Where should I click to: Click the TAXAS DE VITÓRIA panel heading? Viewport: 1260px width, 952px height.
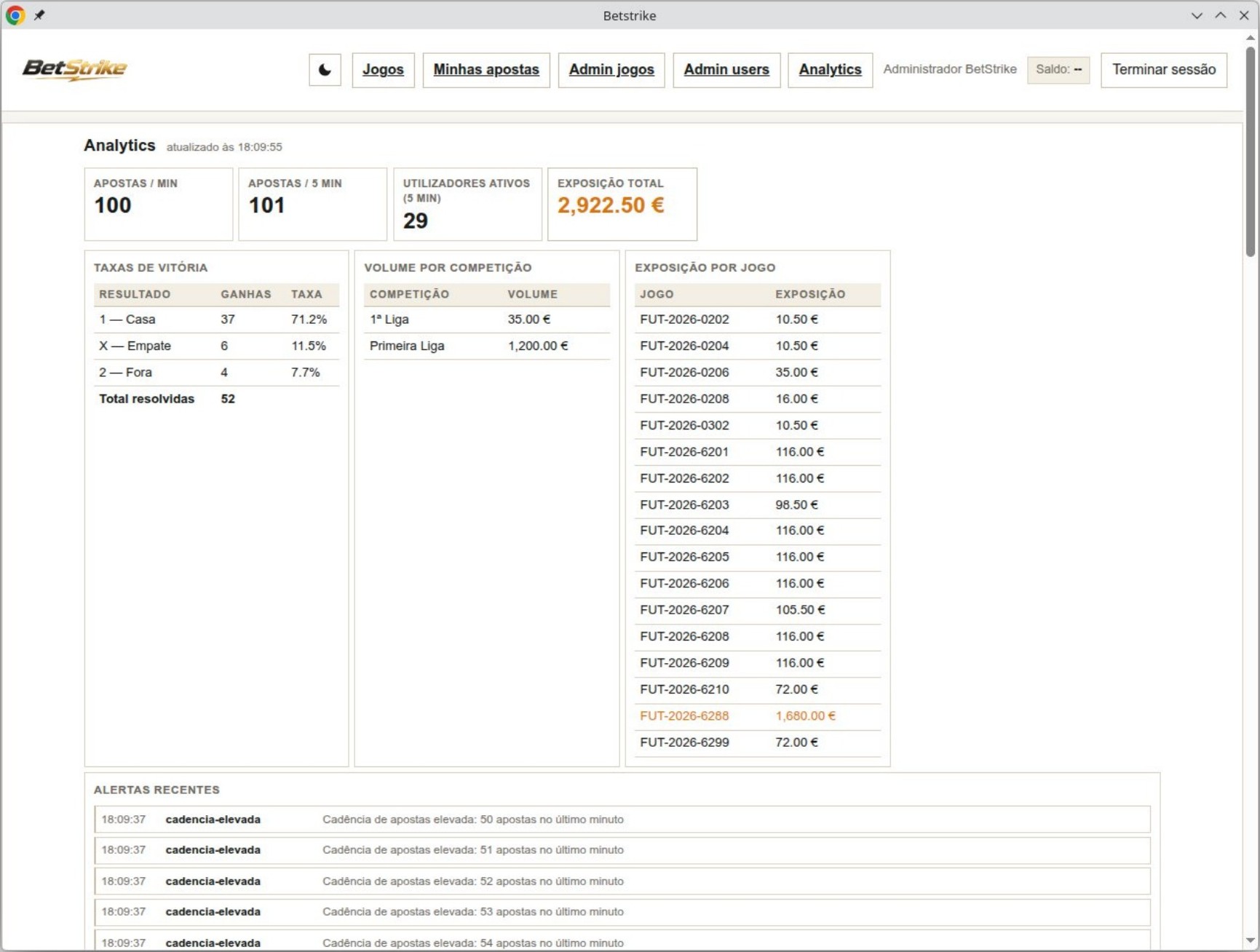click(x=151, y=268)
